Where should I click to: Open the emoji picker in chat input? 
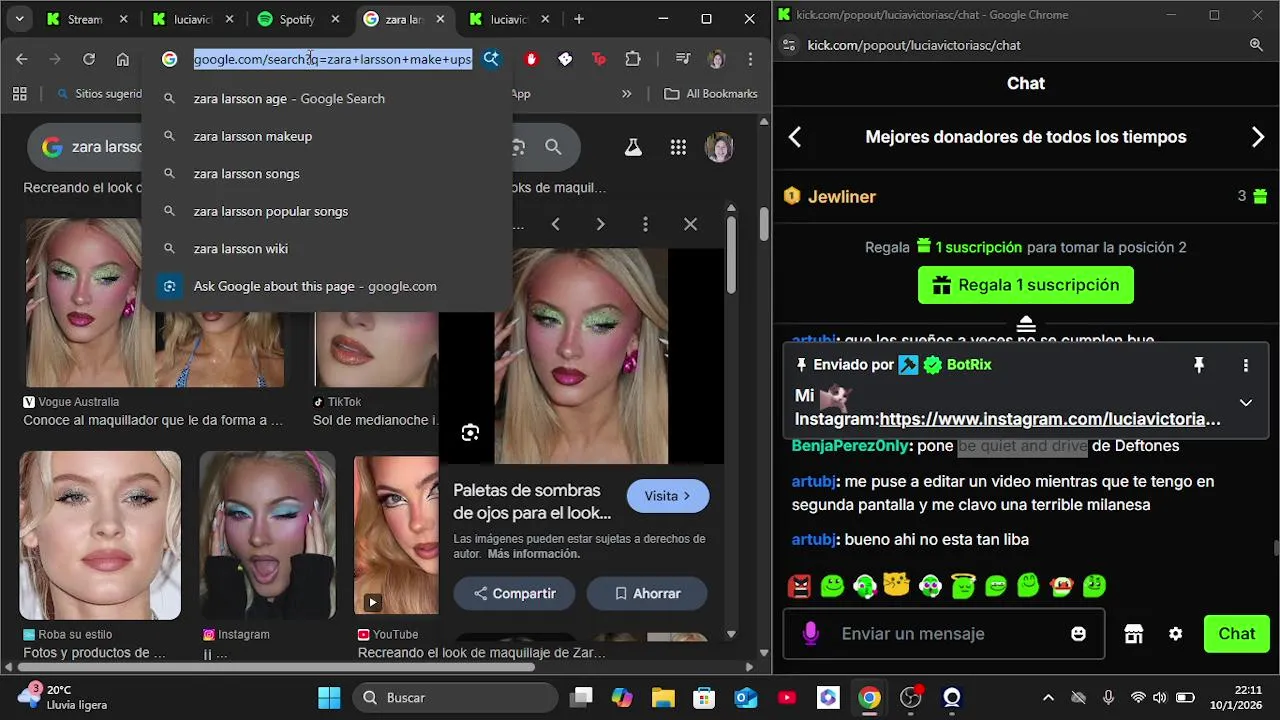(x=1078, y=633)
